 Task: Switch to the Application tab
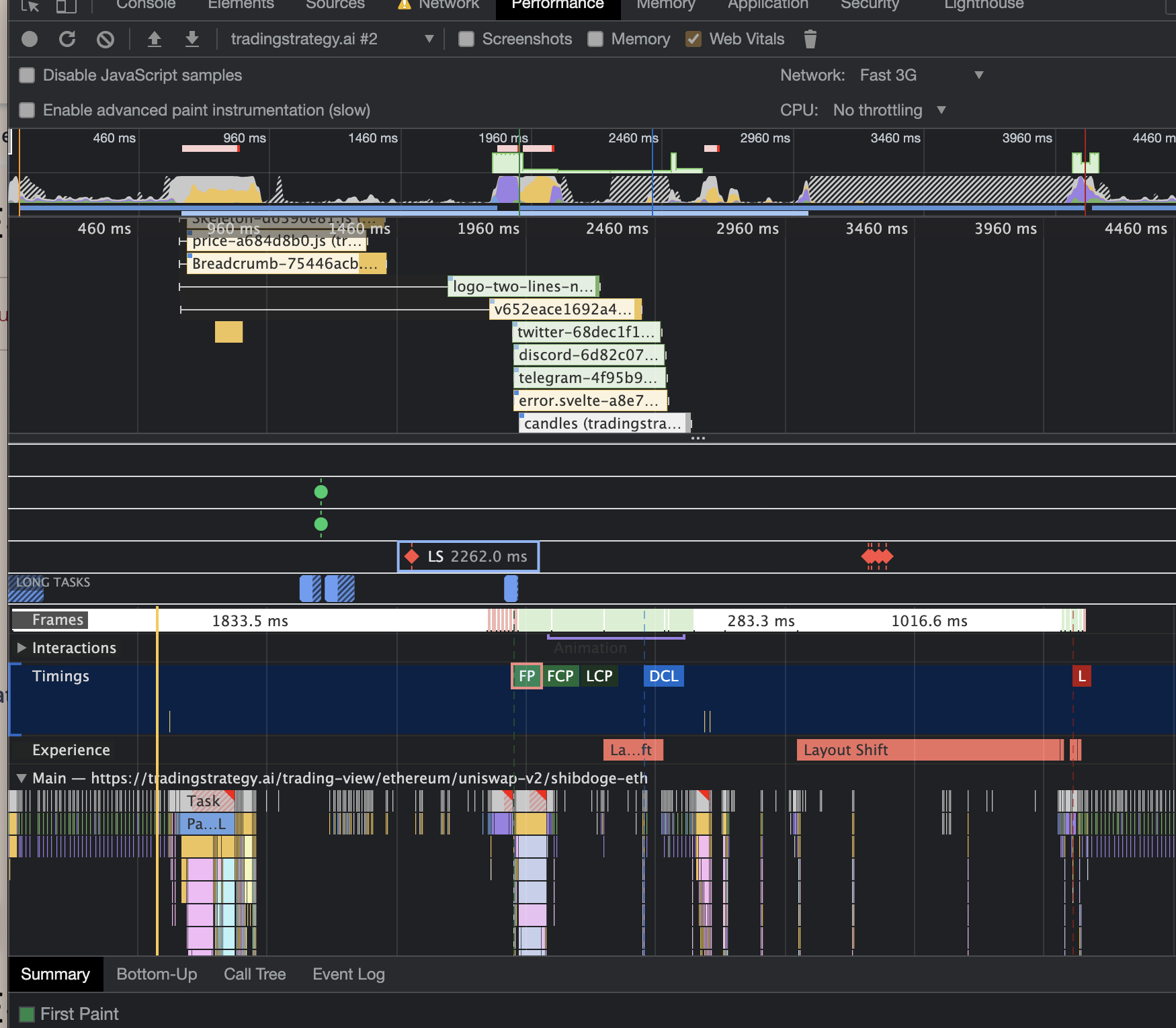point(768,4)
